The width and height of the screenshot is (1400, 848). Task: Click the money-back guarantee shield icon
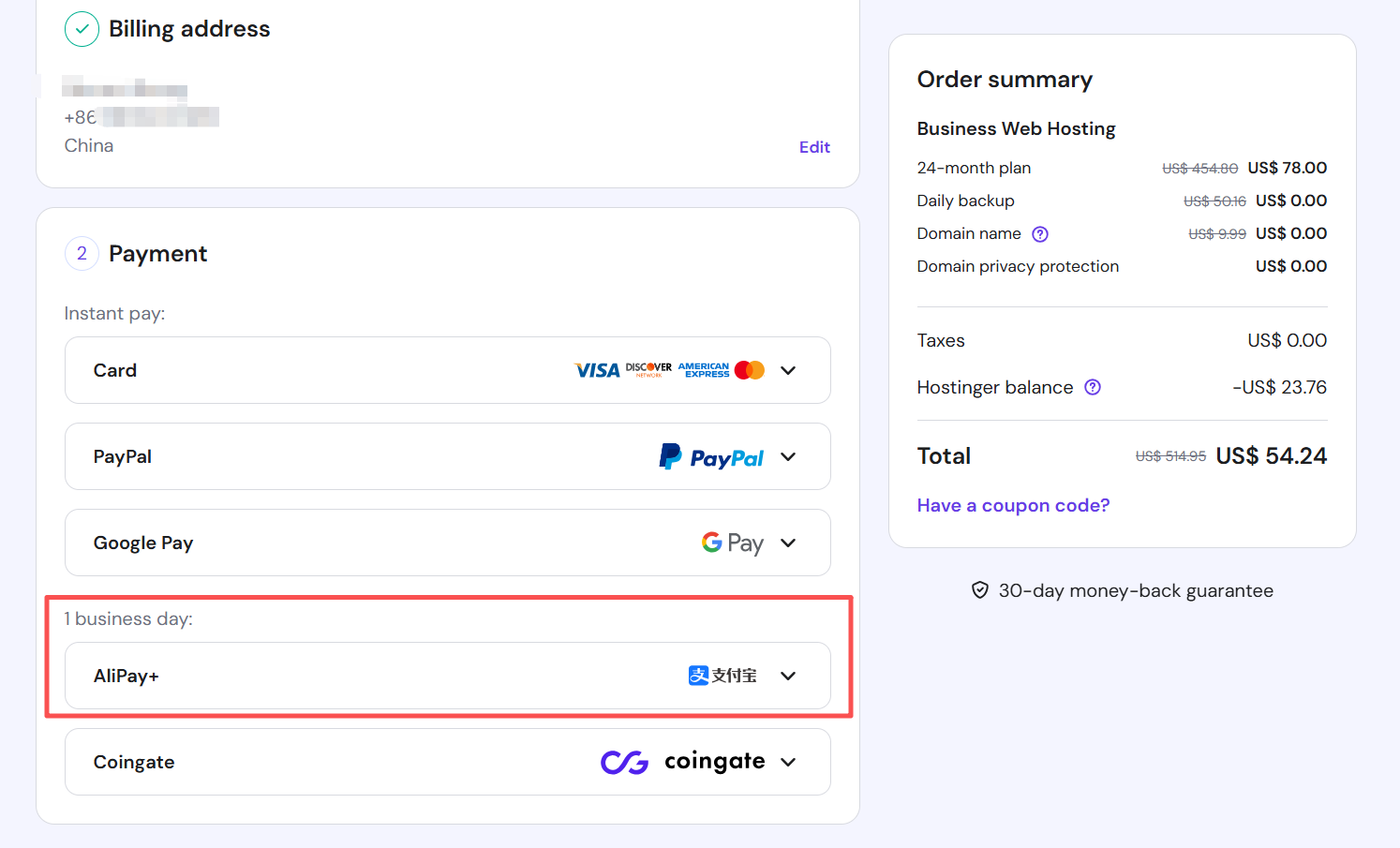point(980,590)
